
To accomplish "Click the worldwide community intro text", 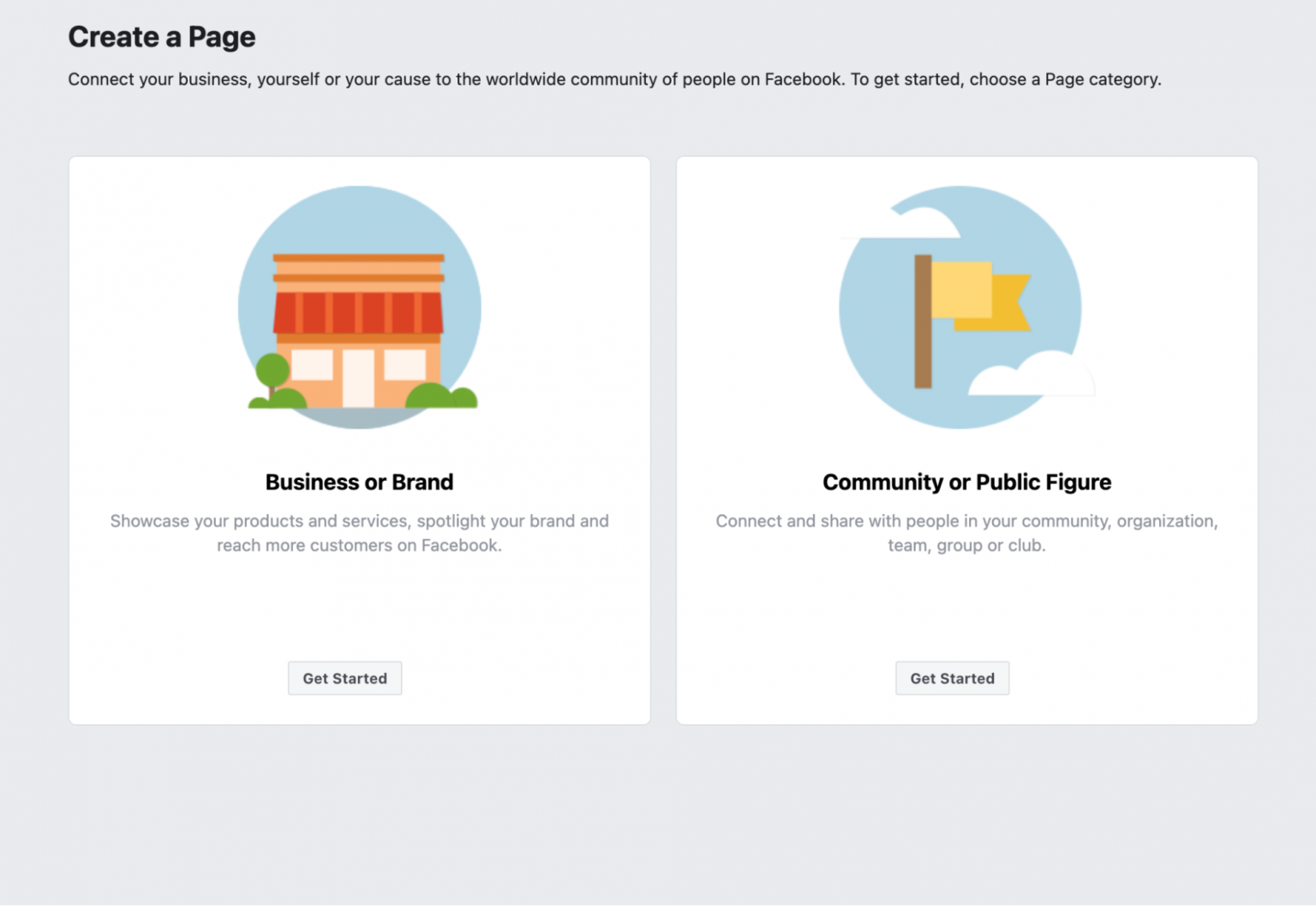I will tap(614, 79).
